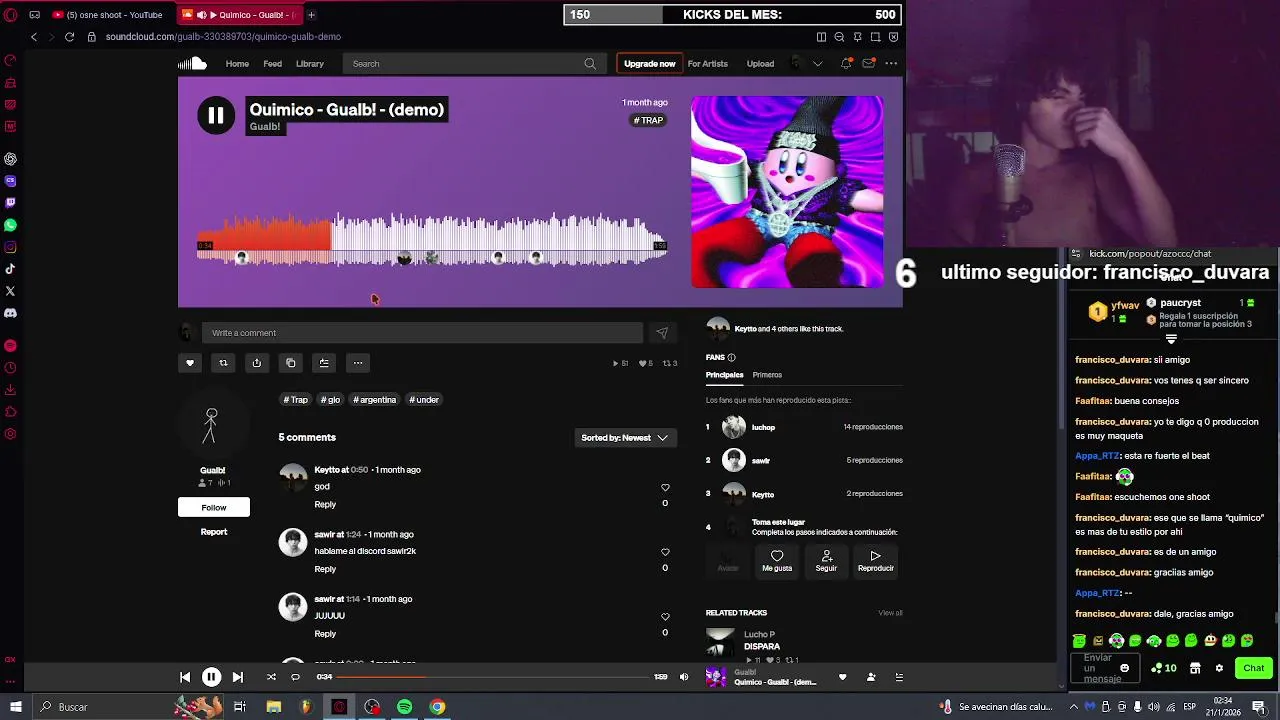Viewport: 1280px width, 720px height.
Task: Like Keytto's 'god' comment
Action: pyautogui.click(x=665, y=487)
